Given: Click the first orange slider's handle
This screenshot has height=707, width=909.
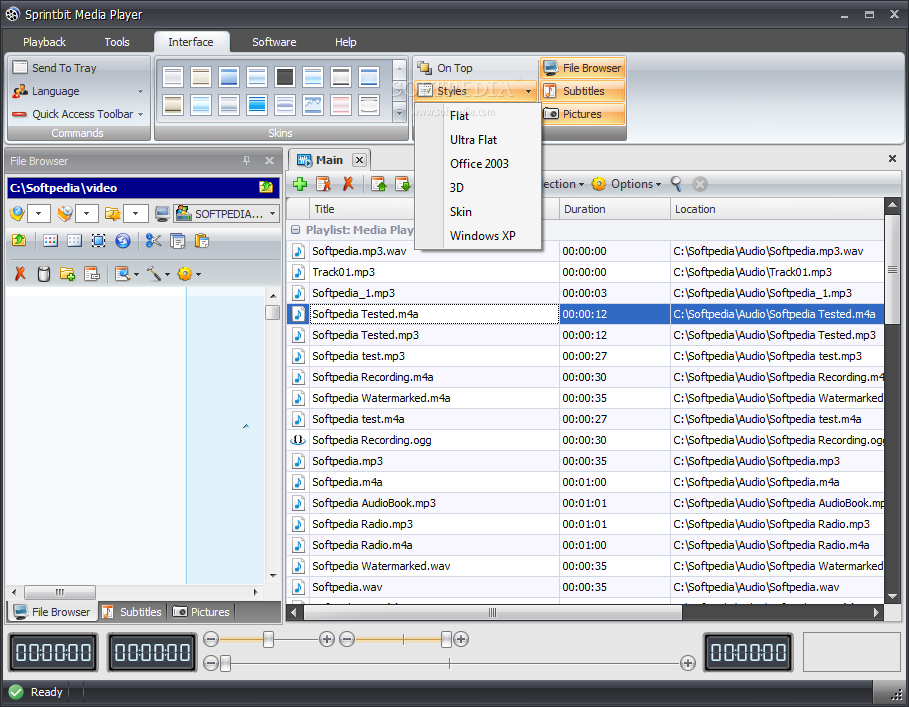Looking at the screenshot, I should [268, 639].
